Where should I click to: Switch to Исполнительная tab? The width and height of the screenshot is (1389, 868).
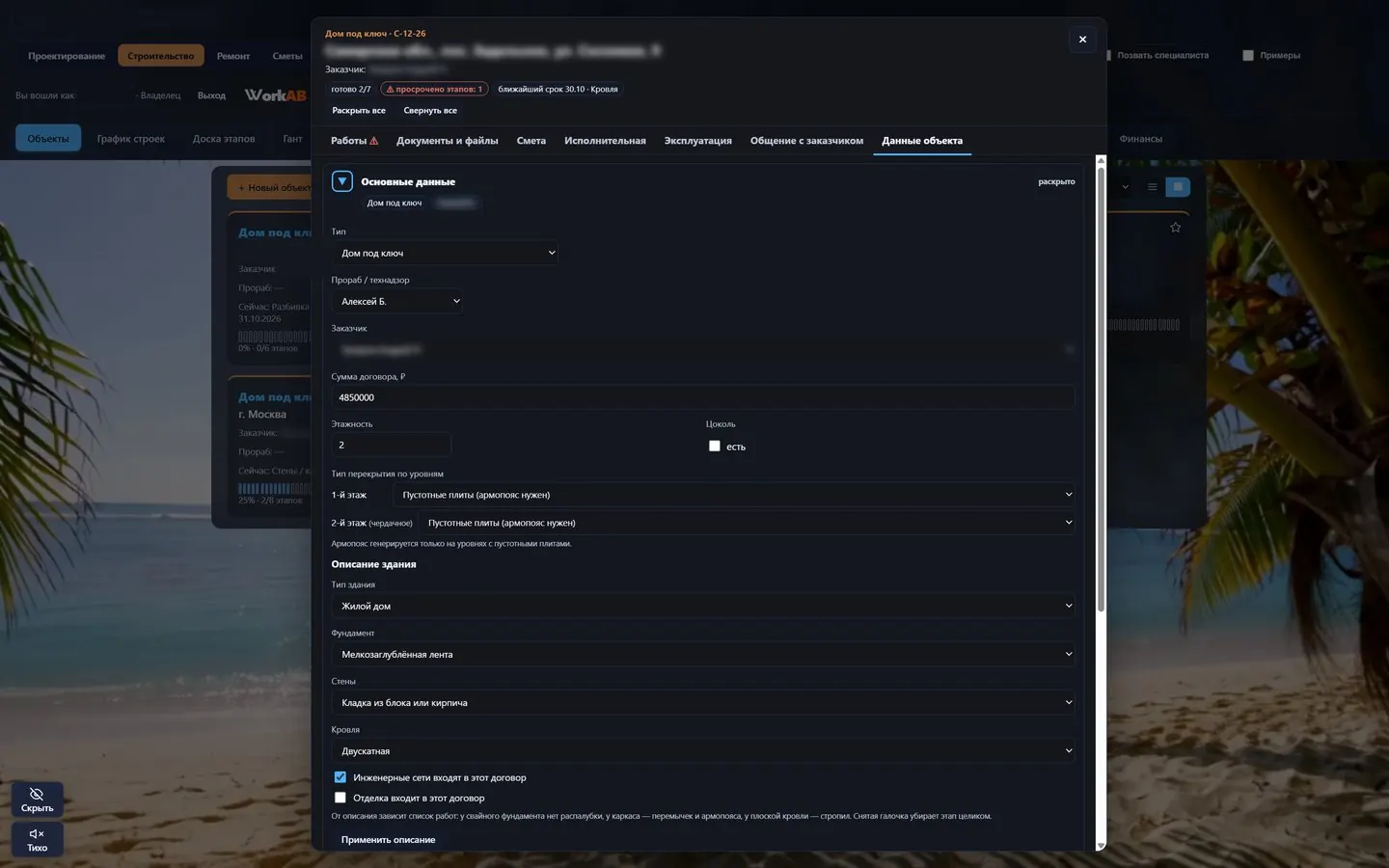[x=605, y=141]
